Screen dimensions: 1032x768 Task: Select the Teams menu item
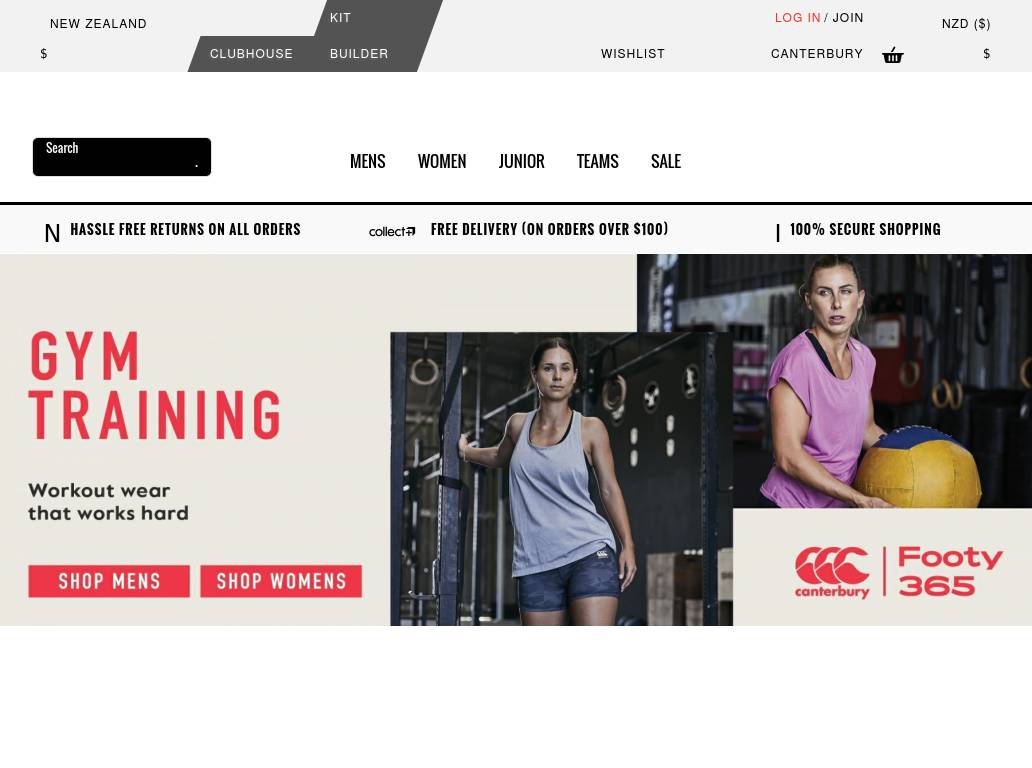(x=598, y=161)
